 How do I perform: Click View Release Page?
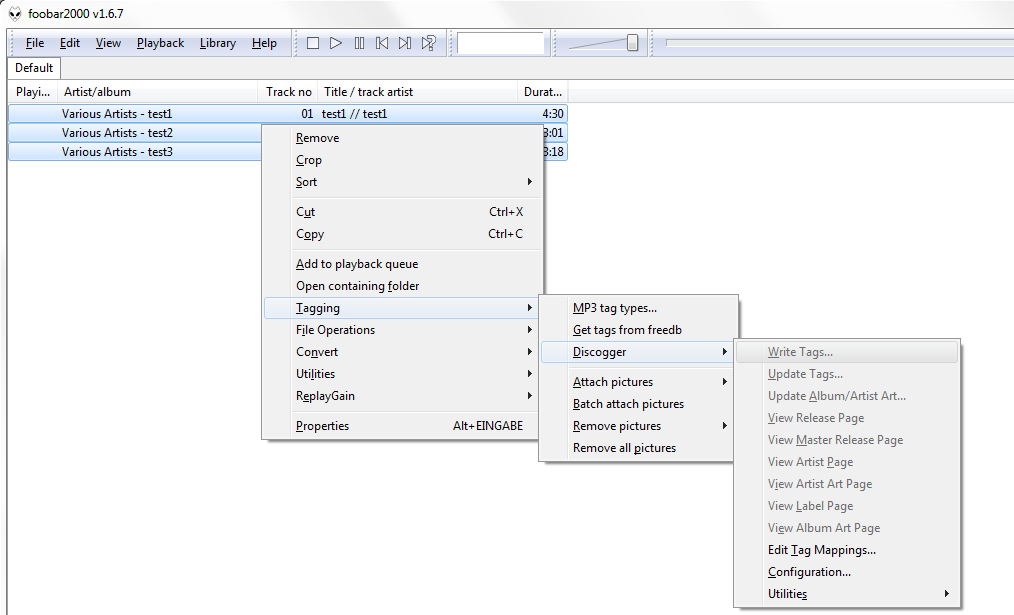847,418
